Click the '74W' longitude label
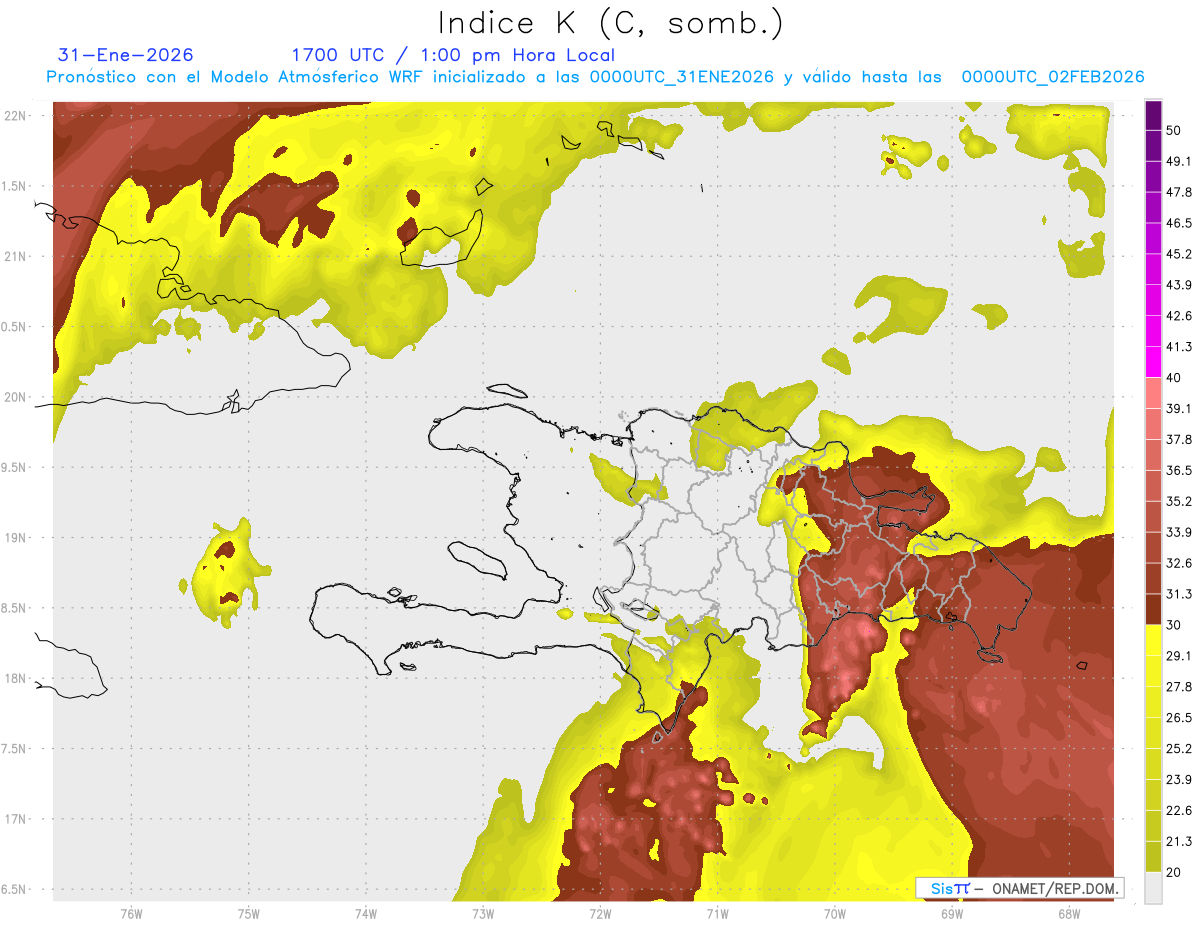 click(366, 913)
